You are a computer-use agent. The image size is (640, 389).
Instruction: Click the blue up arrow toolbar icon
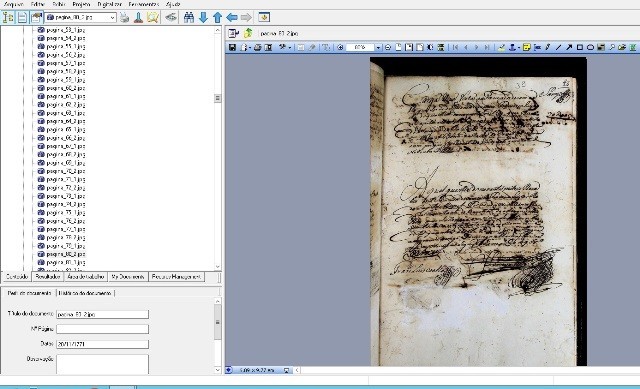(218, 18)
